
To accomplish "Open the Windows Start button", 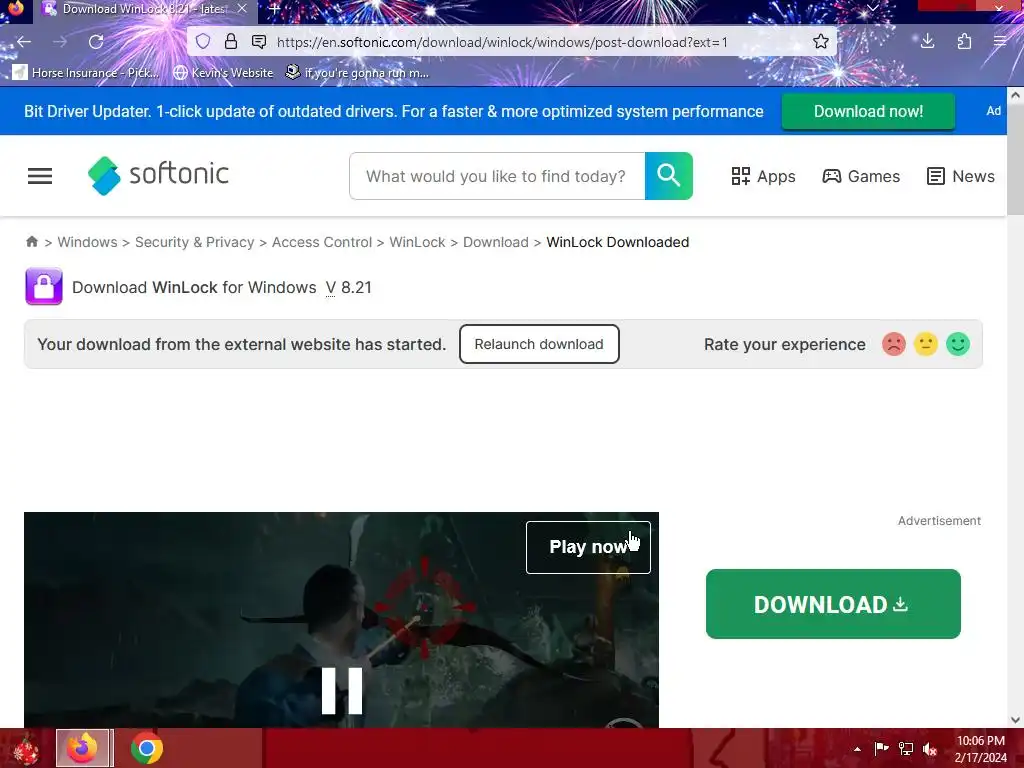I will pos(25,748).
